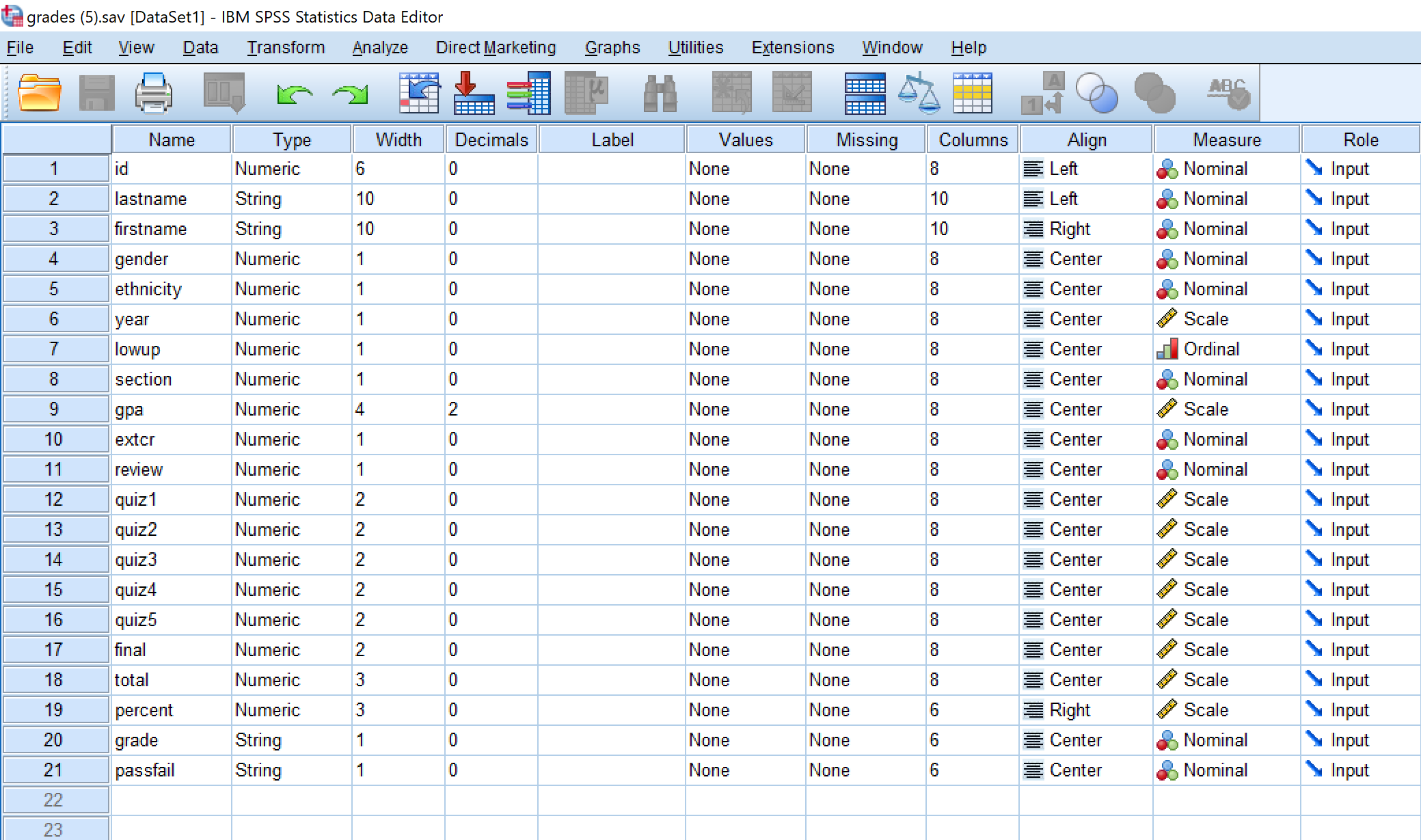The image size is (1421, 840).
Task: Open Weight Cases balance scale icon
Action: 919,93
